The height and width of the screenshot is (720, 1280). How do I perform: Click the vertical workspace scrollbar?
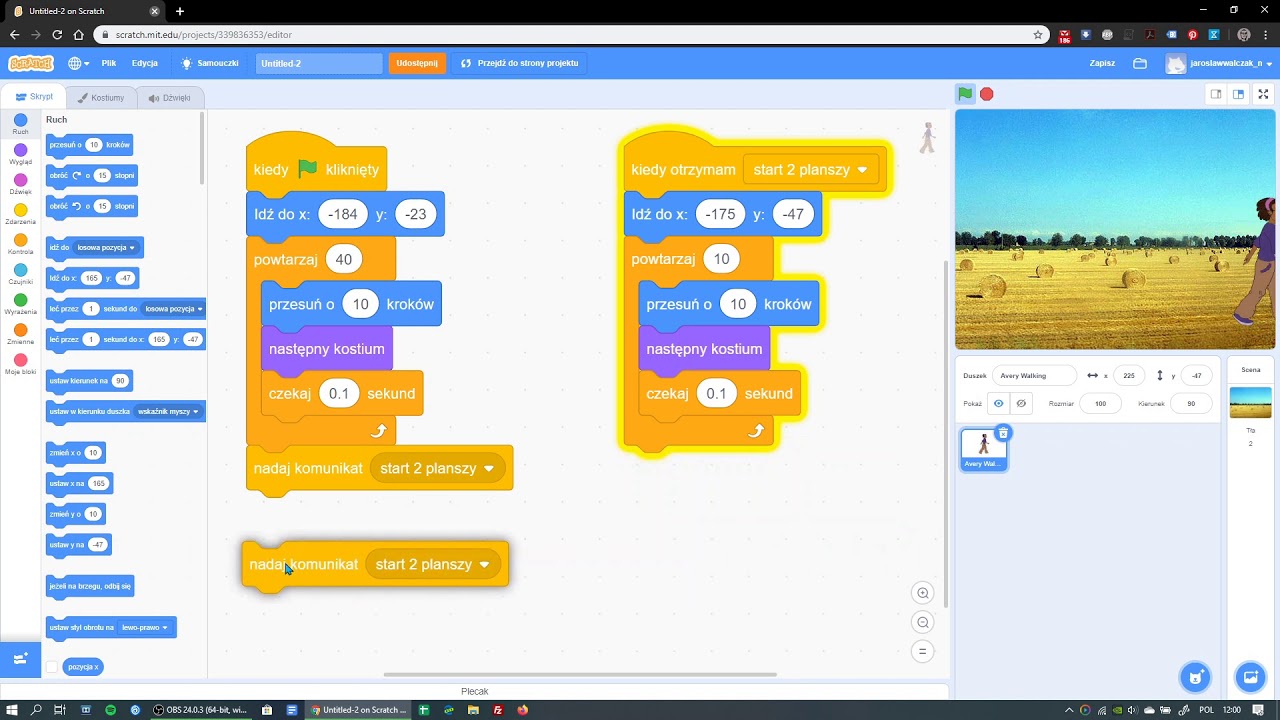point(944,433)
